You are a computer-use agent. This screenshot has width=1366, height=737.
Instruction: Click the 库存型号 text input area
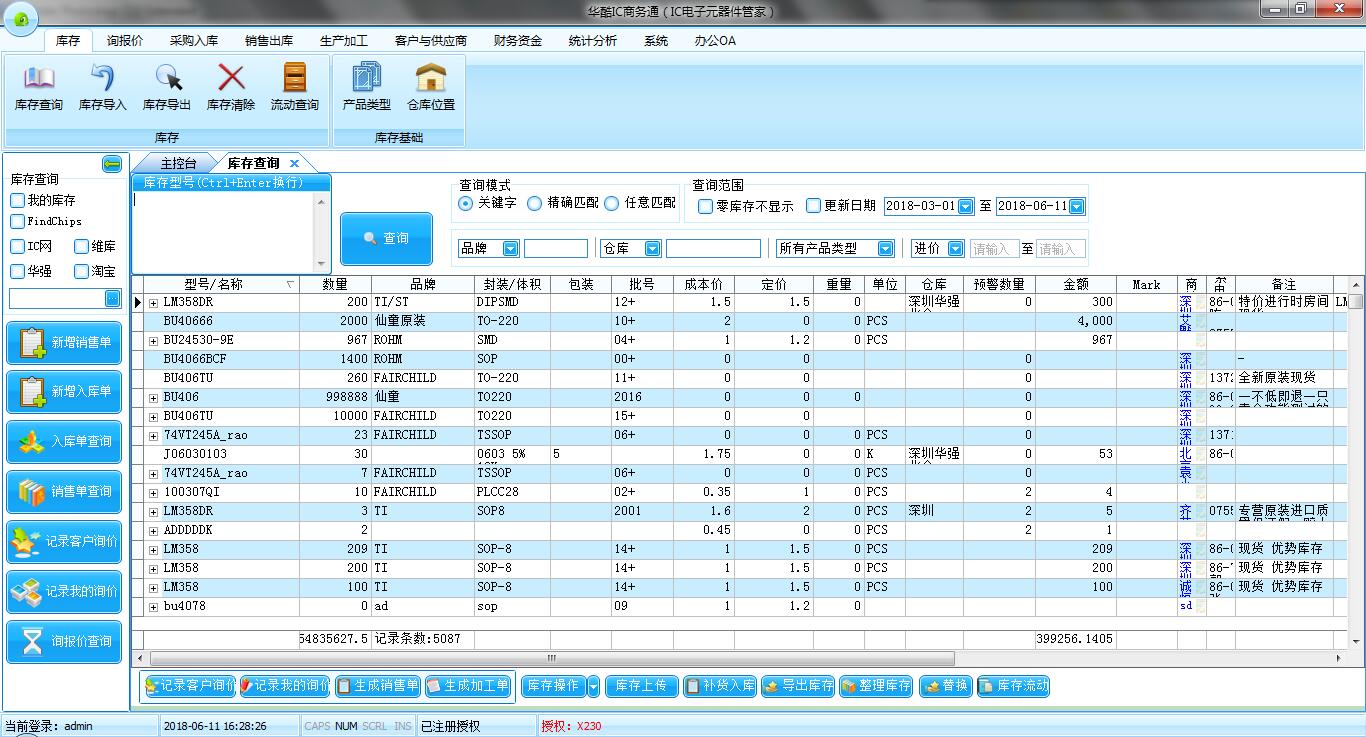[224, 230]
